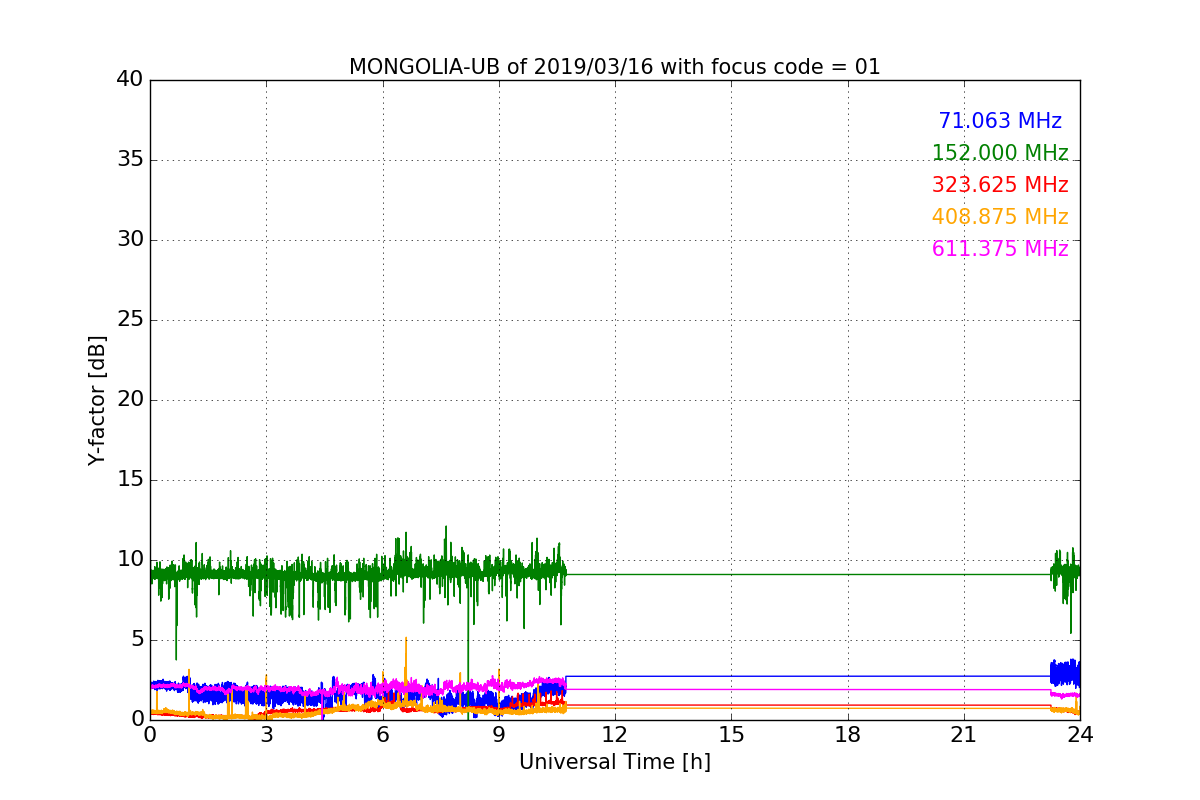Select the 152.000 MHz legend label
Screen dimensions: 1200x800
(1000, 153)
